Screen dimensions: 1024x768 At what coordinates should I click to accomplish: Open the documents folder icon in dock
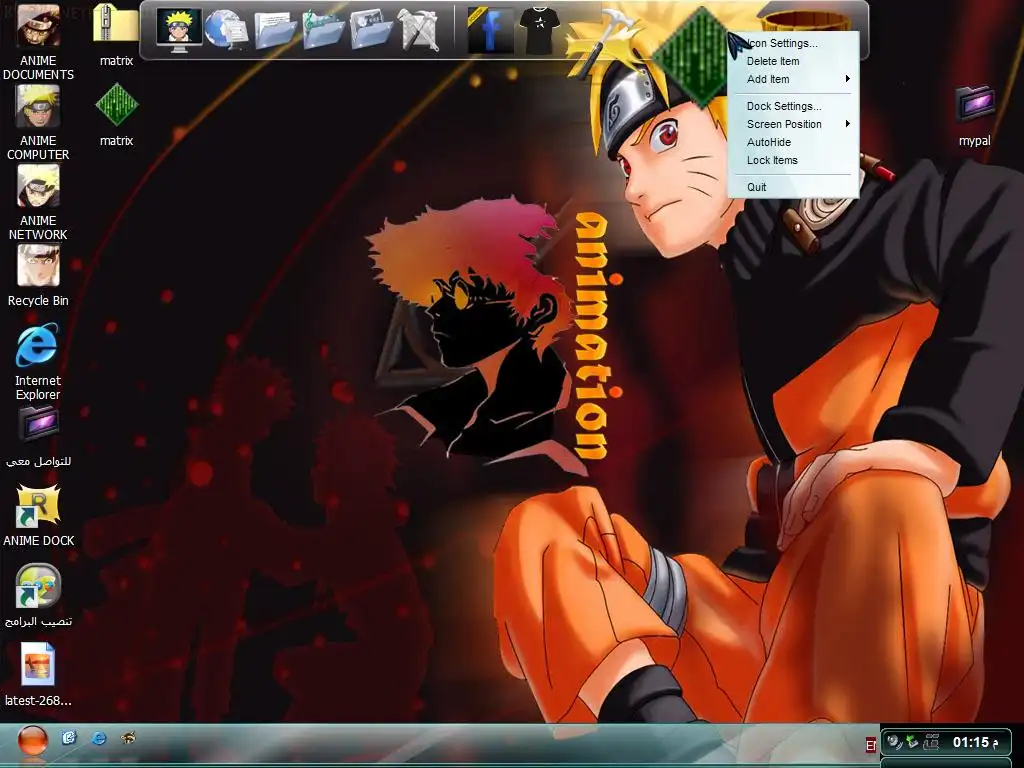(275, 29)
